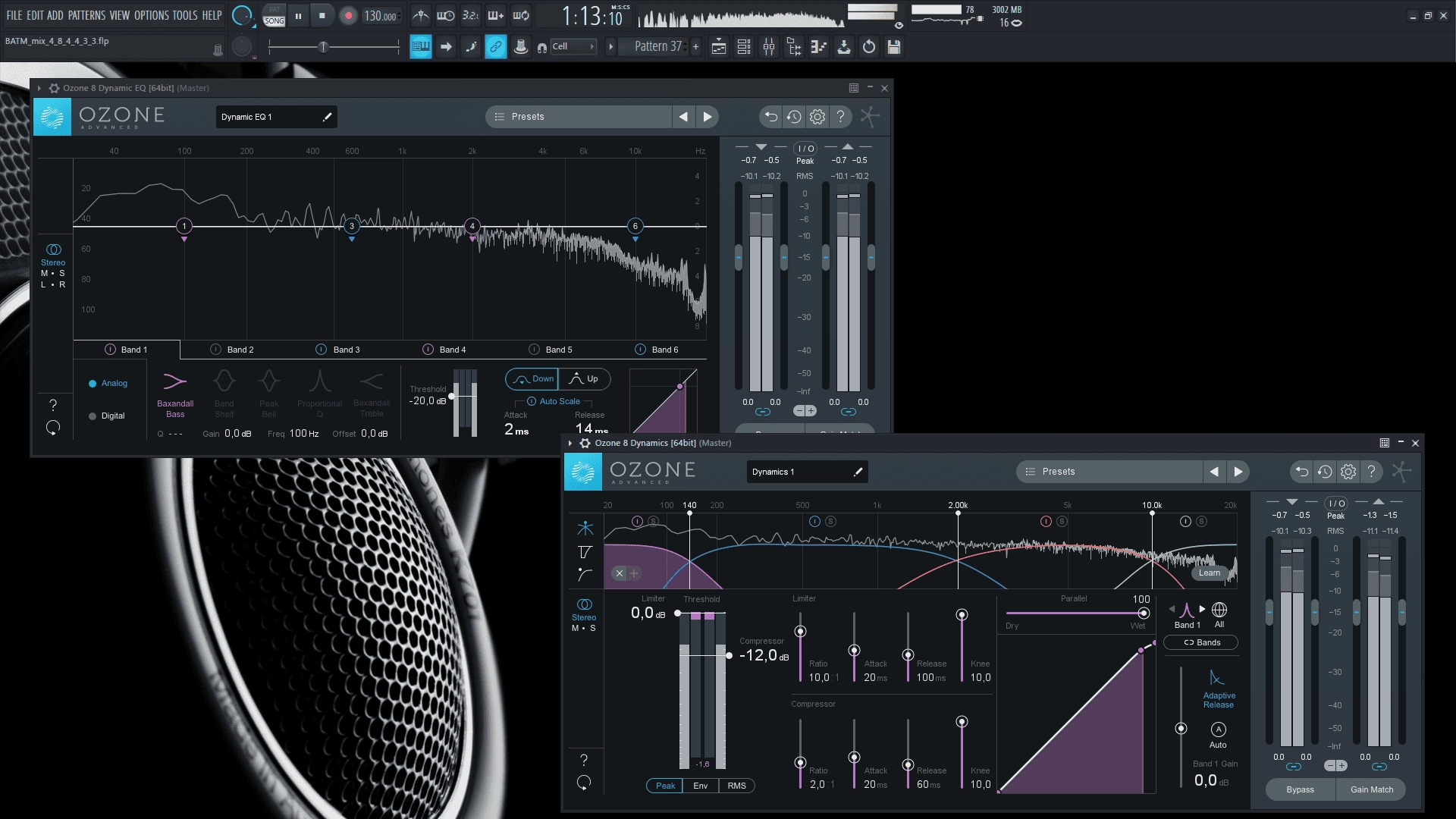
Task: Toggle the highlighted link icon in FL toolbar
Action: pos(496,47)
